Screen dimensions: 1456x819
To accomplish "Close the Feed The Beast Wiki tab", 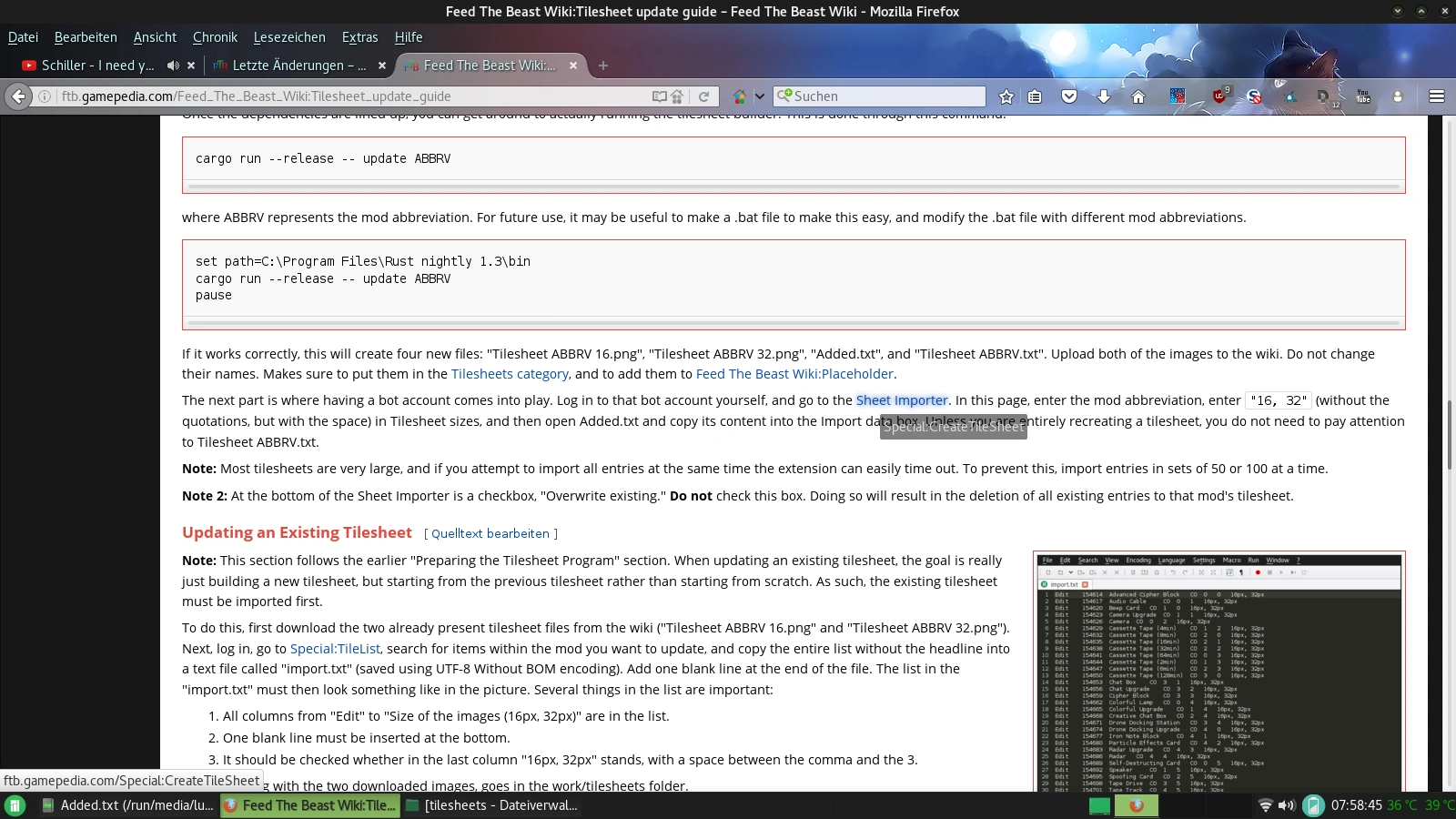I will tap(573, 66).
